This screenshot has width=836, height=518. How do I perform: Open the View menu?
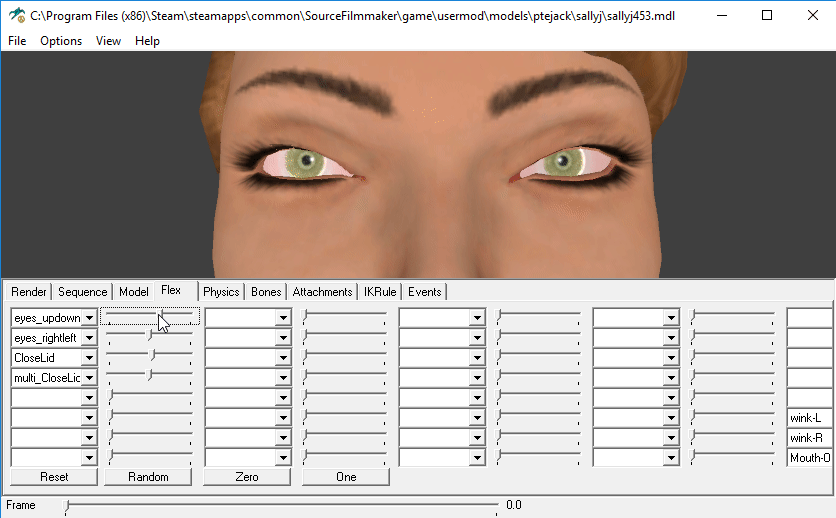point(108,41)
